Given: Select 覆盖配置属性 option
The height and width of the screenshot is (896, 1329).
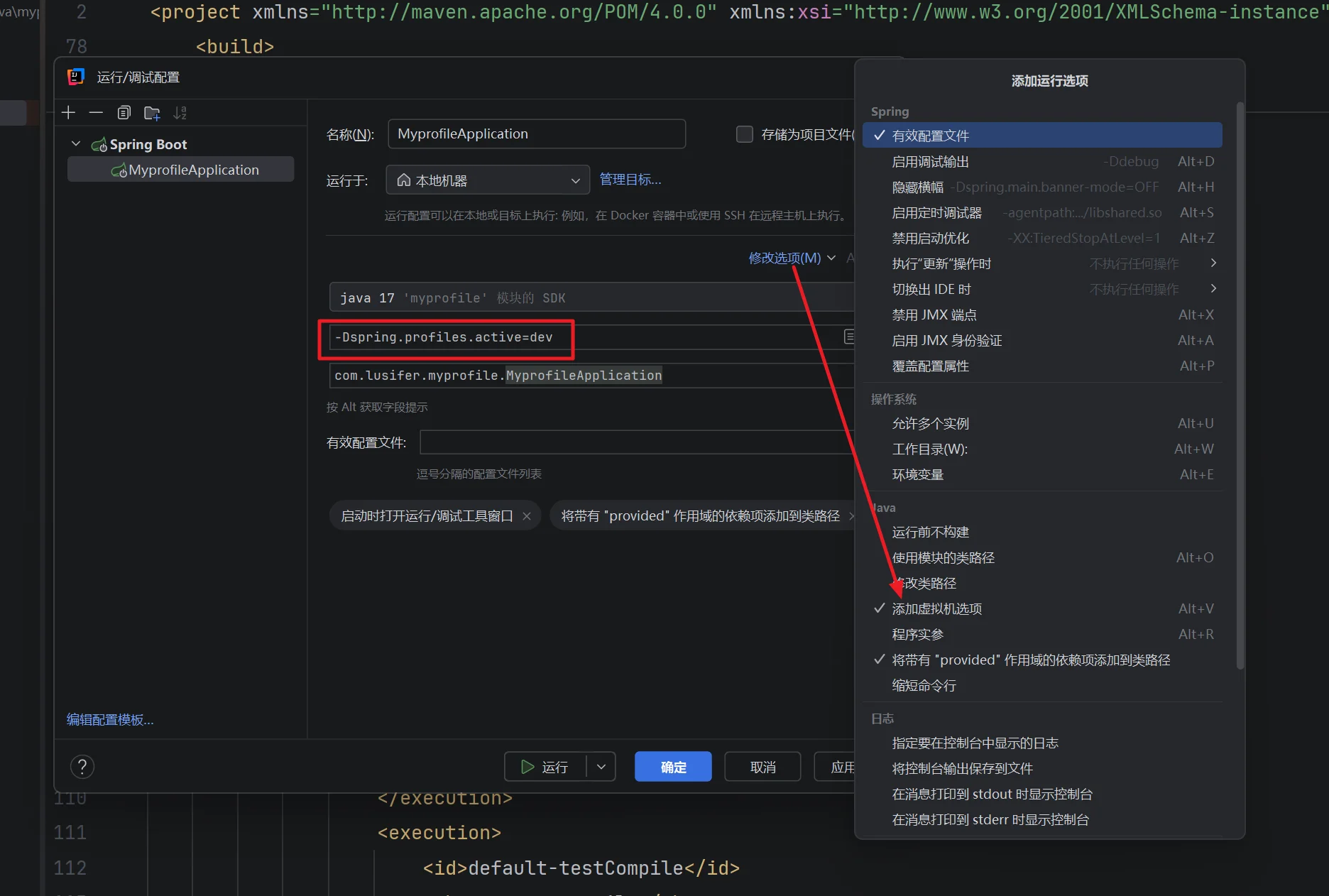Looking at the screenshot, I should coord(1042,366).
